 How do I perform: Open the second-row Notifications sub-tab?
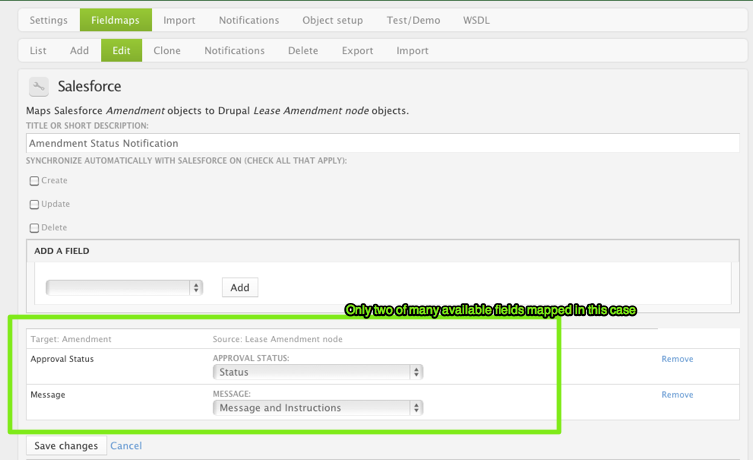pyautogui.click(x=234, y=50)
